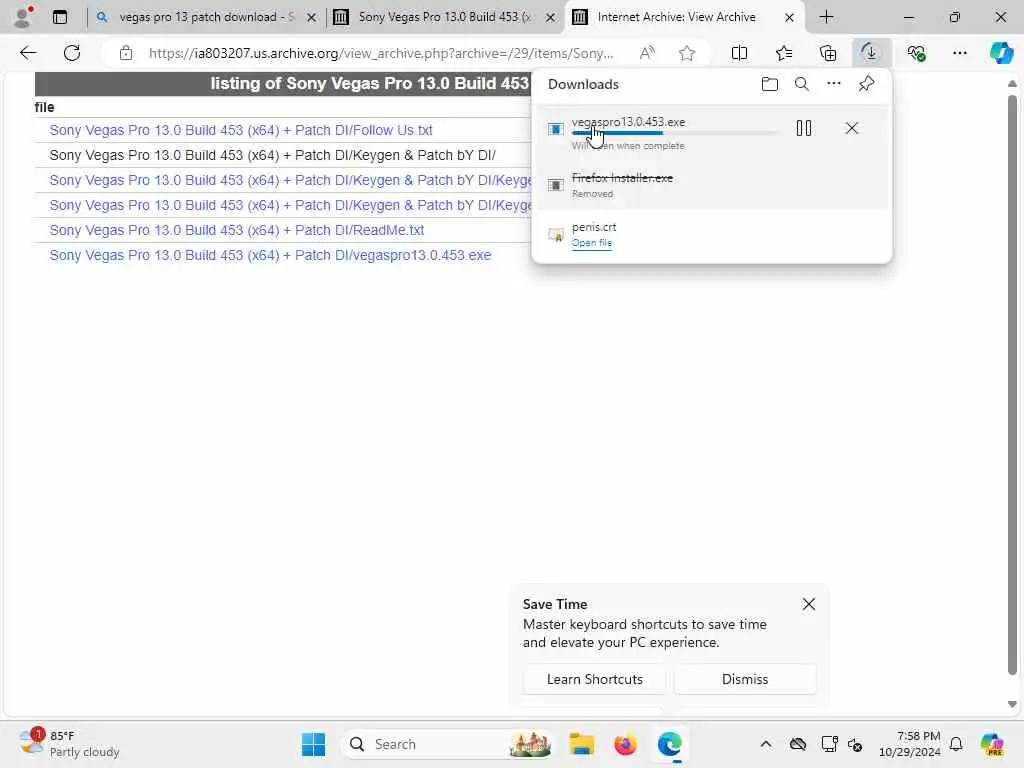Open a new browser tab
Image resolution: width=1024 pixels, height=768 pixels.
tap(826, 17)
